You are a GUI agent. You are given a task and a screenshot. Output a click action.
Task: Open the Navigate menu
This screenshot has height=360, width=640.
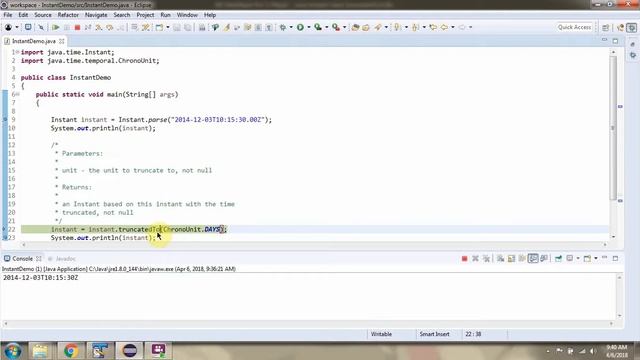[x=96, y=15]
